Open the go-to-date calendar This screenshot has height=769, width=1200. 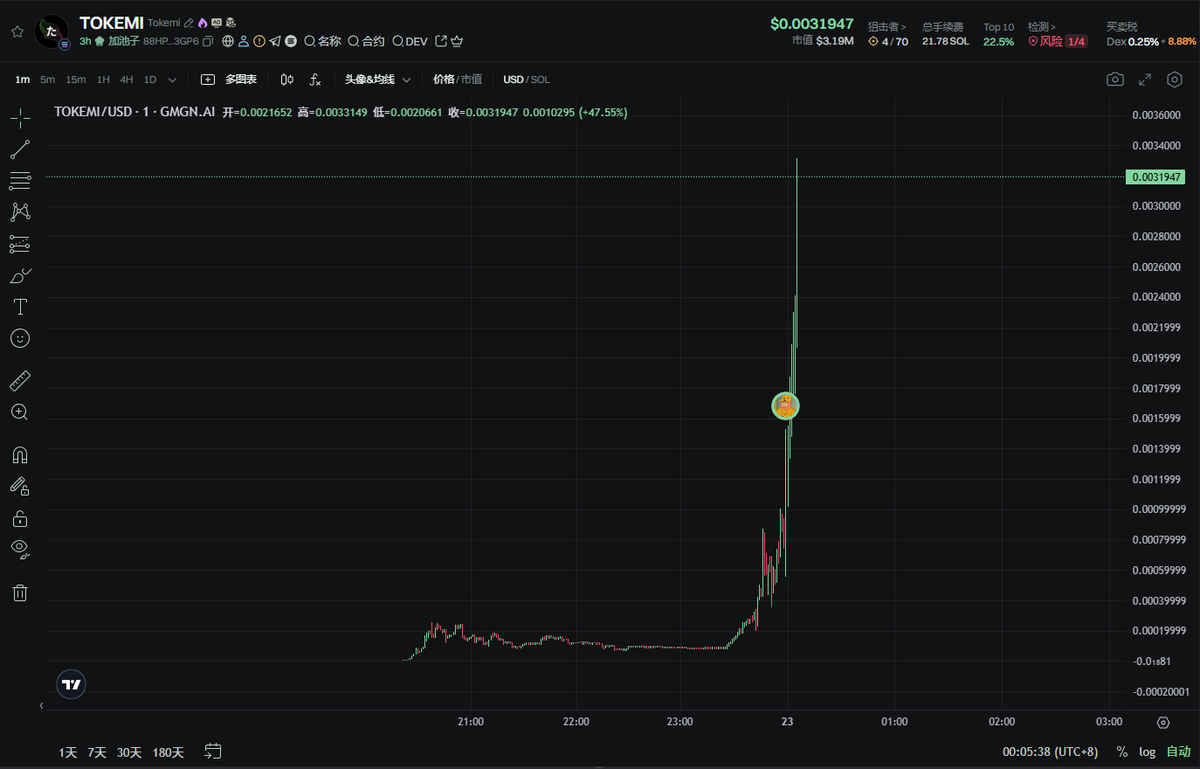[213, 751]
